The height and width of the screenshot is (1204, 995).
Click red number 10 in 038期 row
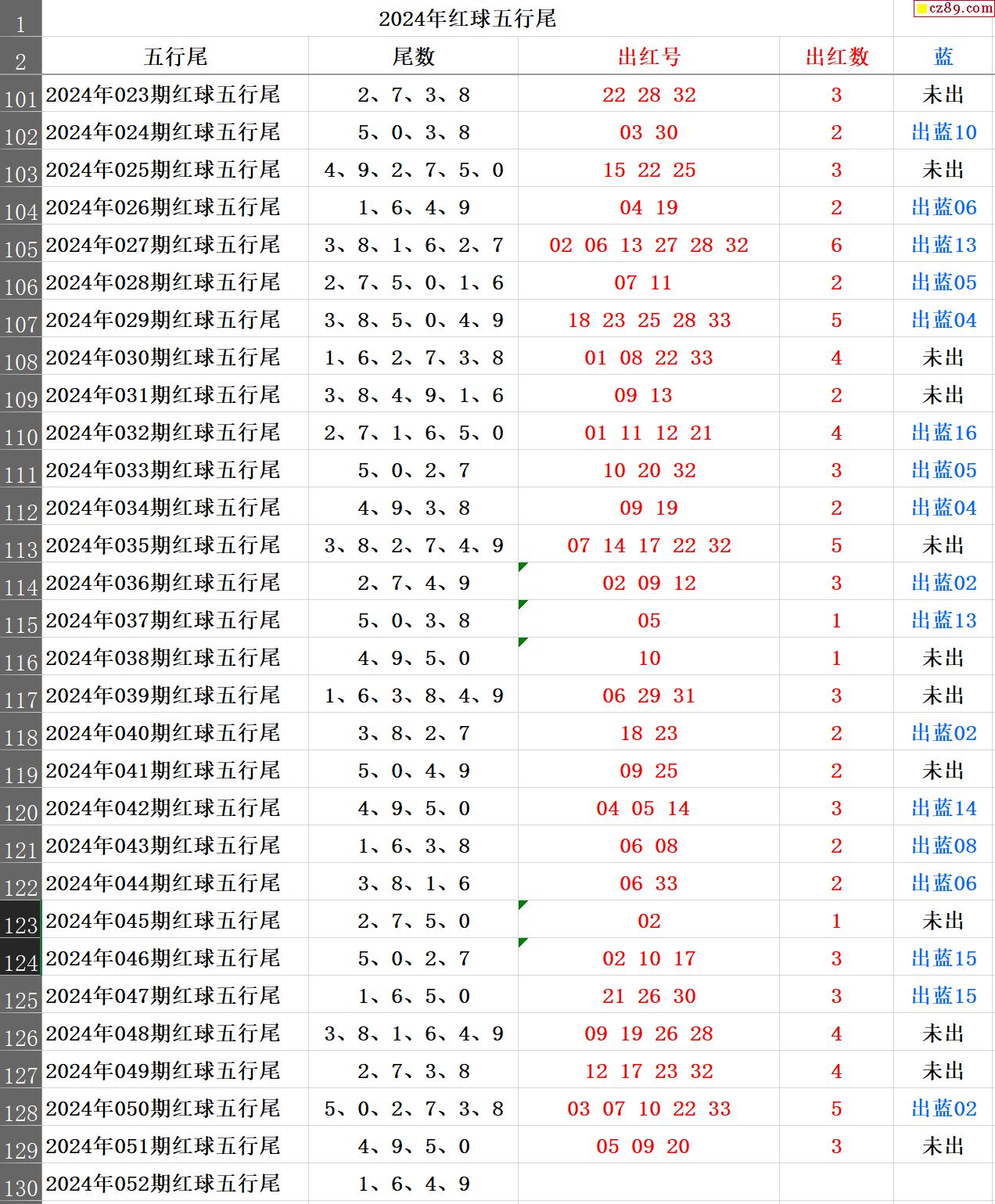pyautogui.click(x=648, y=658)
